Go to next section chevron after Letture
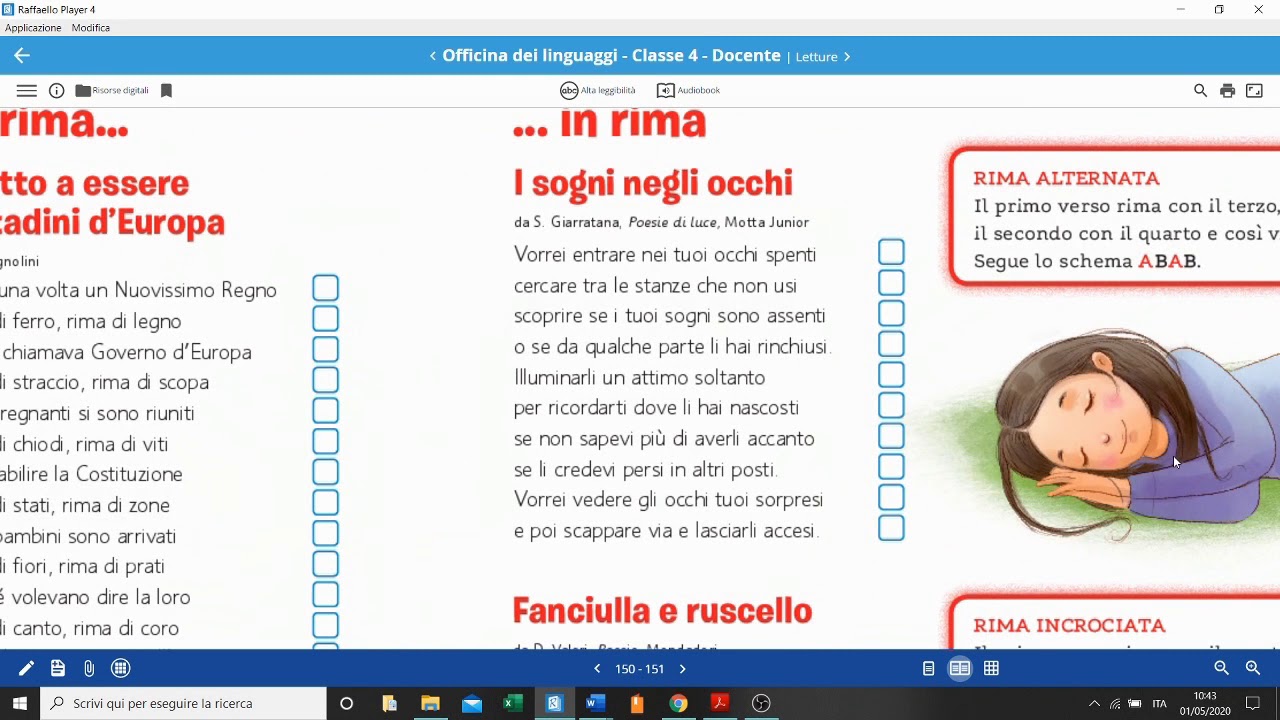The height and width of the screenshot is (720, 1280). pos(847,56)
